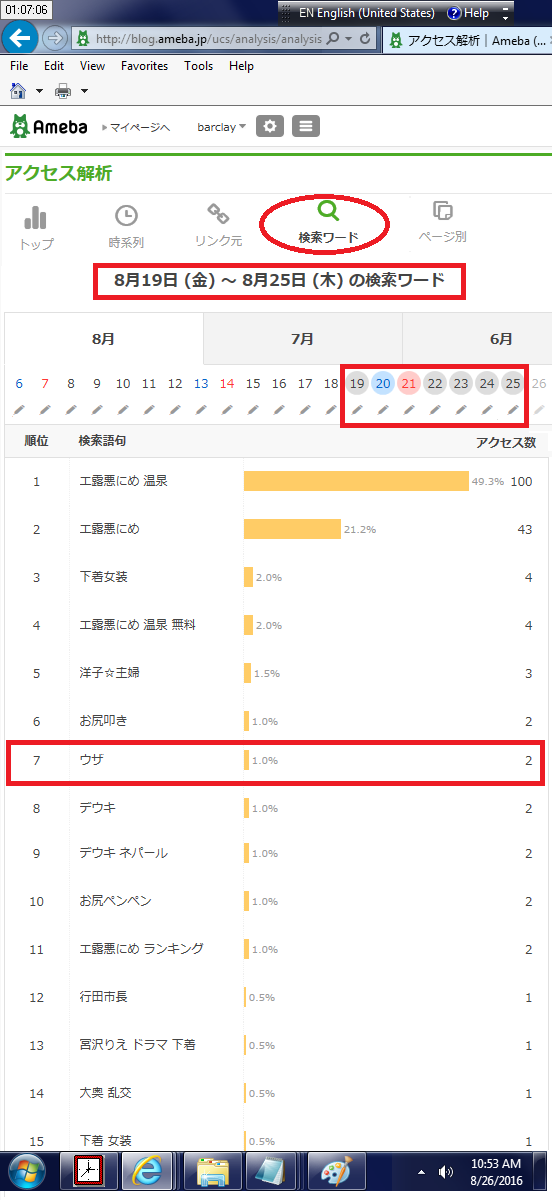Open the hamburger menu icon
This screenshot has height=1200, width=552.
305,127
